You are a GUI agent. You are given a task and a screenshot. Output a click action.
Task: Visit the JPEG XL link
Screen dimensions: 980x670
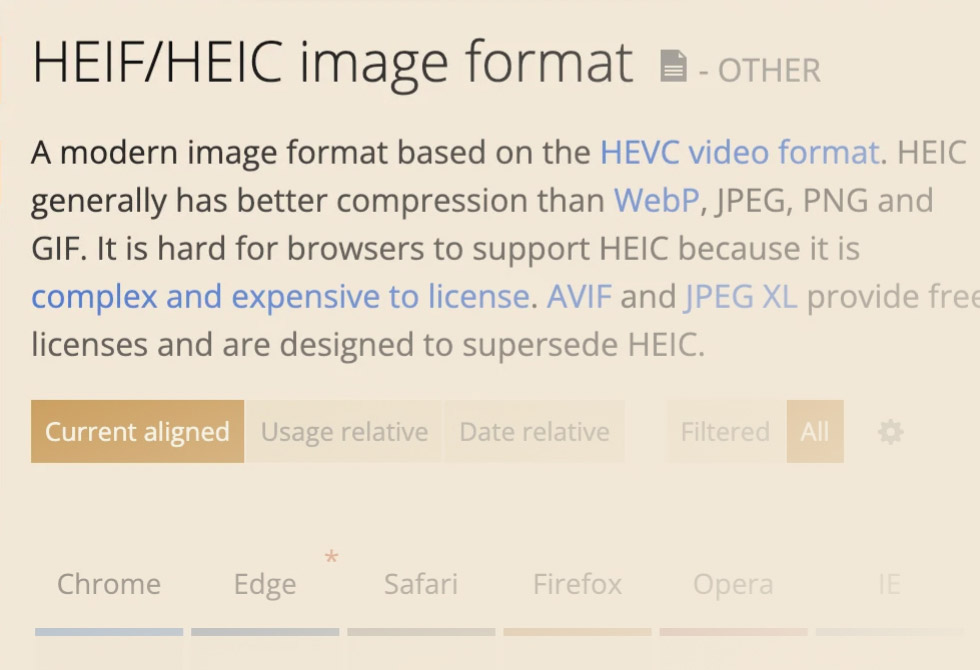click(741, 297)
